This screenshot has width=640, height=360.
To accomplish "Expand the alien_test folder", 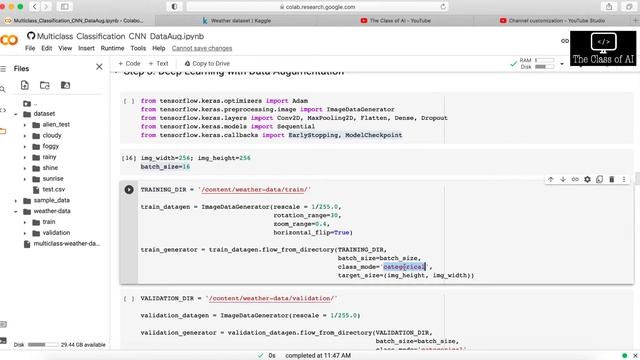I will click(25, 125).
